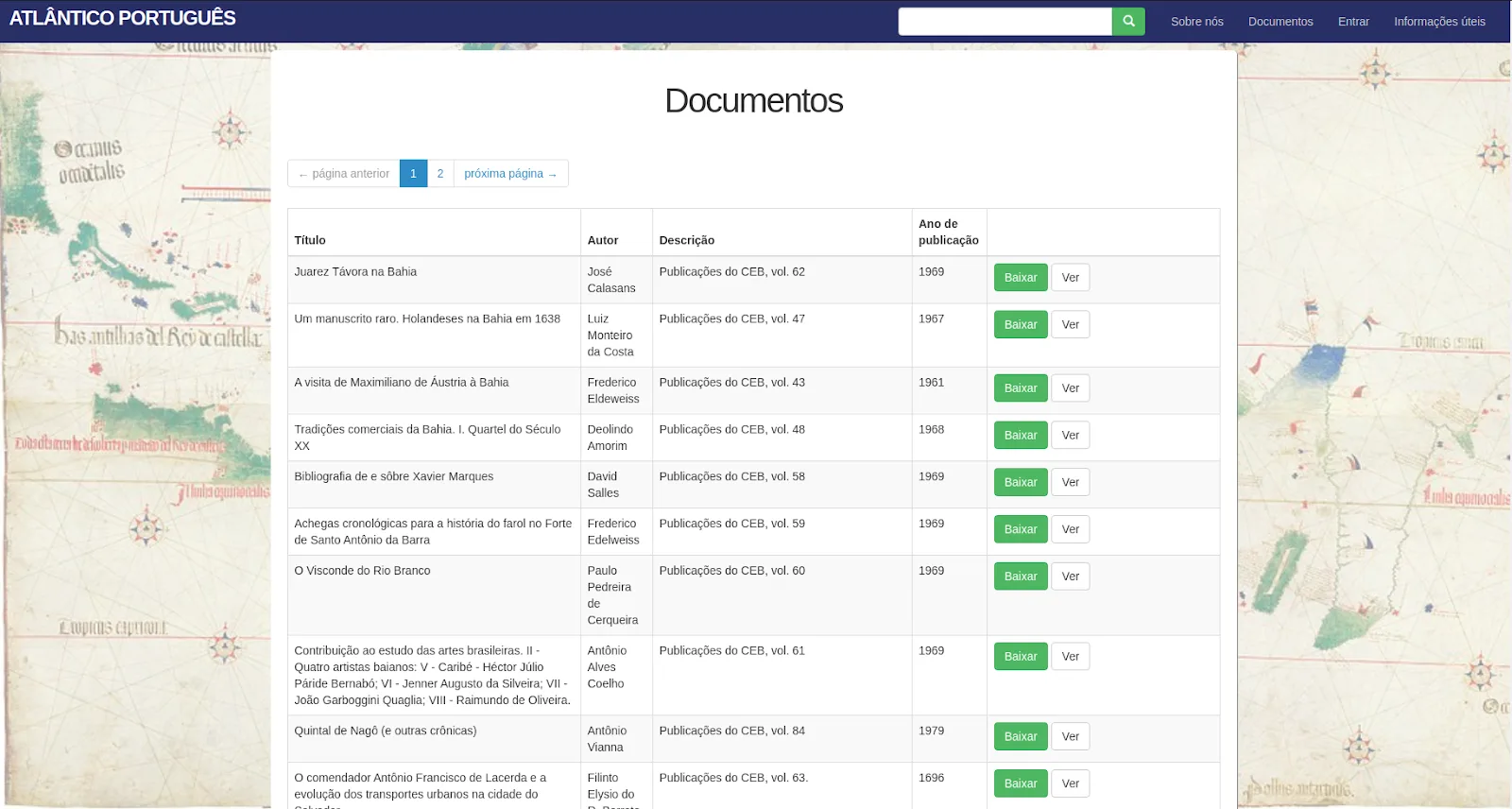This screenshot has height=809, width=1512.
Task: Select title Quintal de Nagô (e outras crônicas)
Action: [386, 732]
